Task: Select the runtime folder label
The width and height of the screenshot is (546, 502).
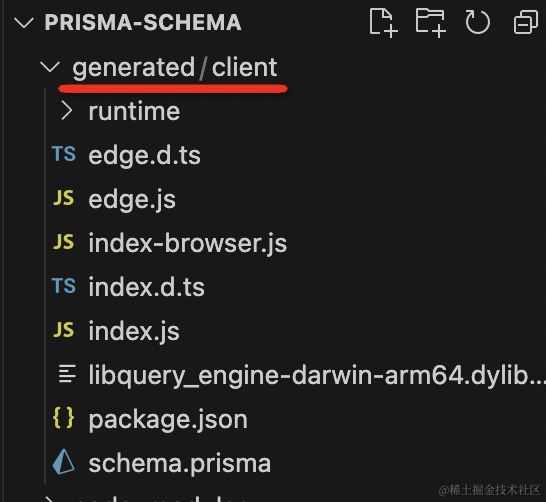Action: pyautogui.click(x=134, y=111)
